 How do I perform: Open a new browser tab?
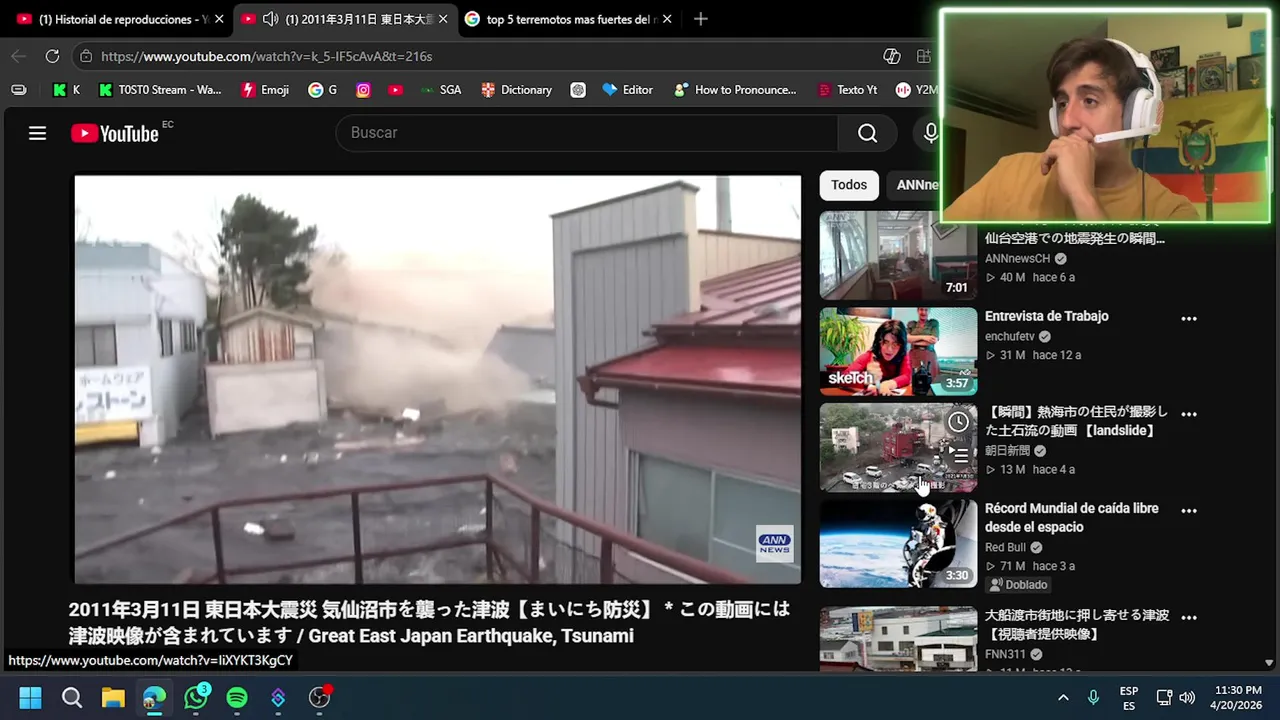tap(701, 19)
